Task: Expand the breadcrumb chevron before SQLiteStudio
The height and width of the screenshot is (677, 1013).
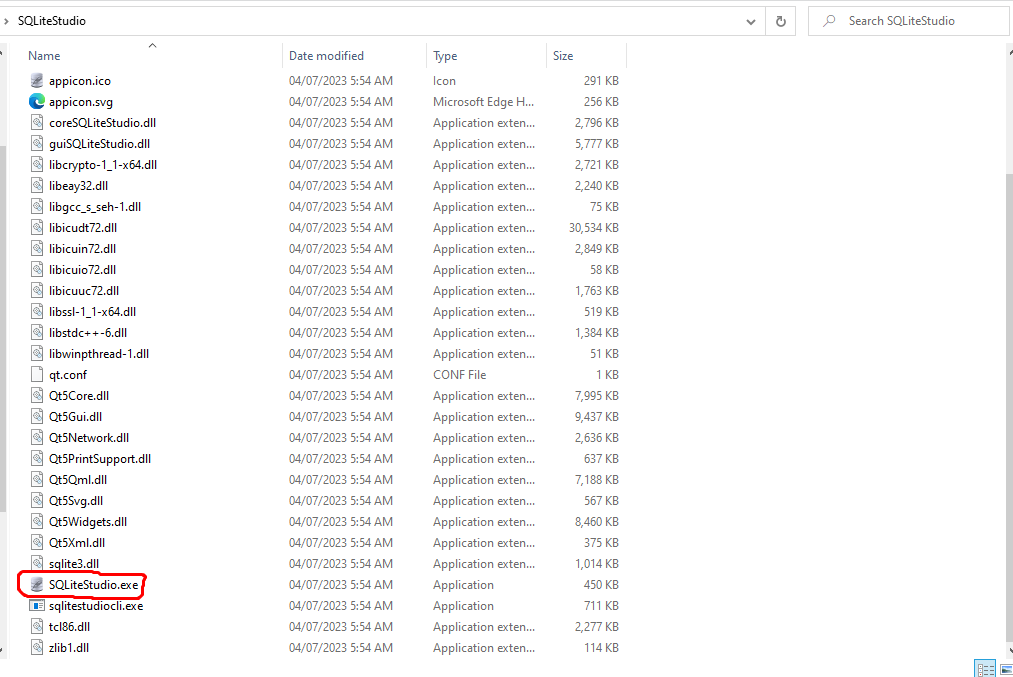Action: click(7, 21)
